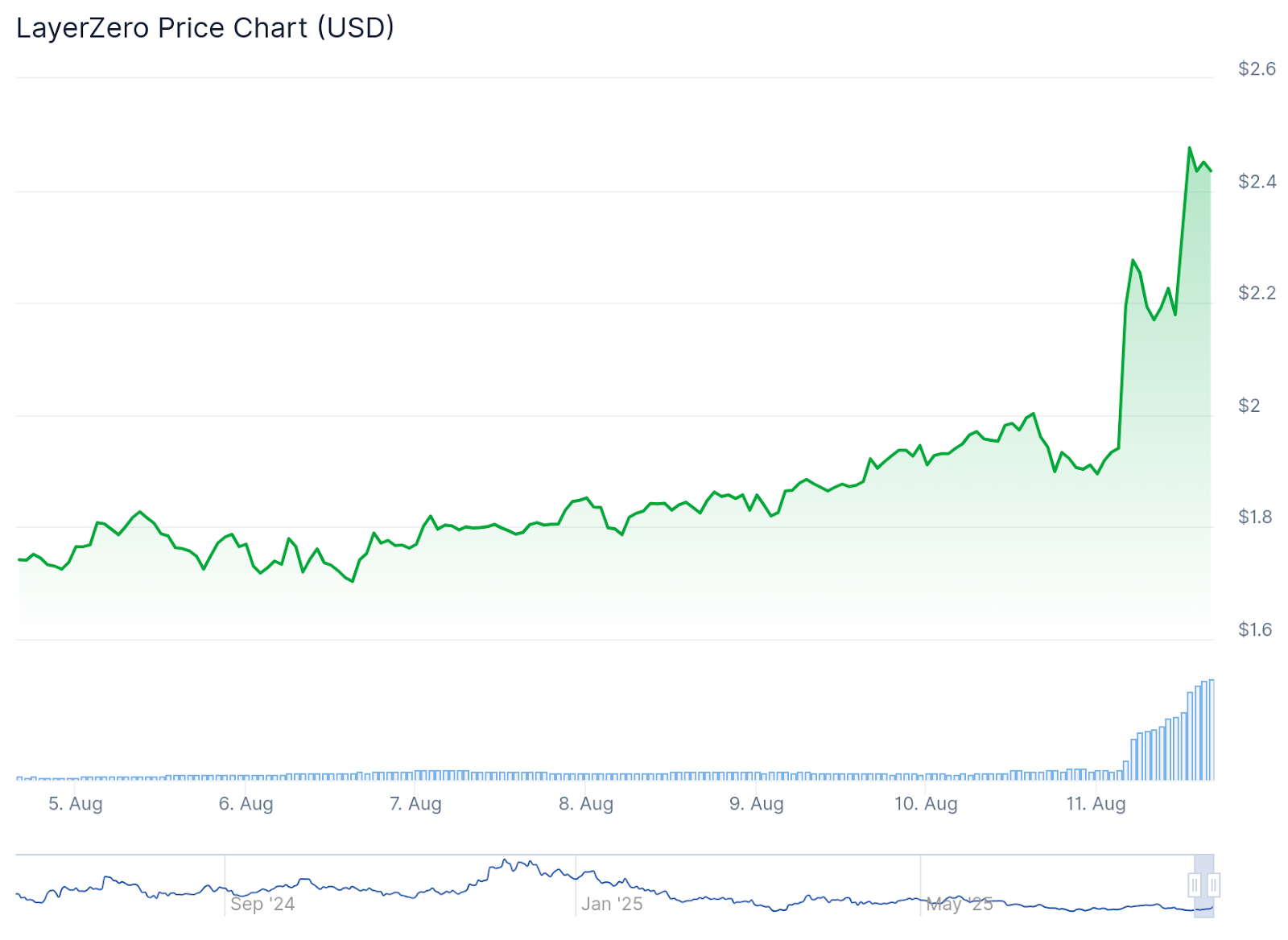
Task: Select the 11. Aug date label
Action: [1096, 803]
